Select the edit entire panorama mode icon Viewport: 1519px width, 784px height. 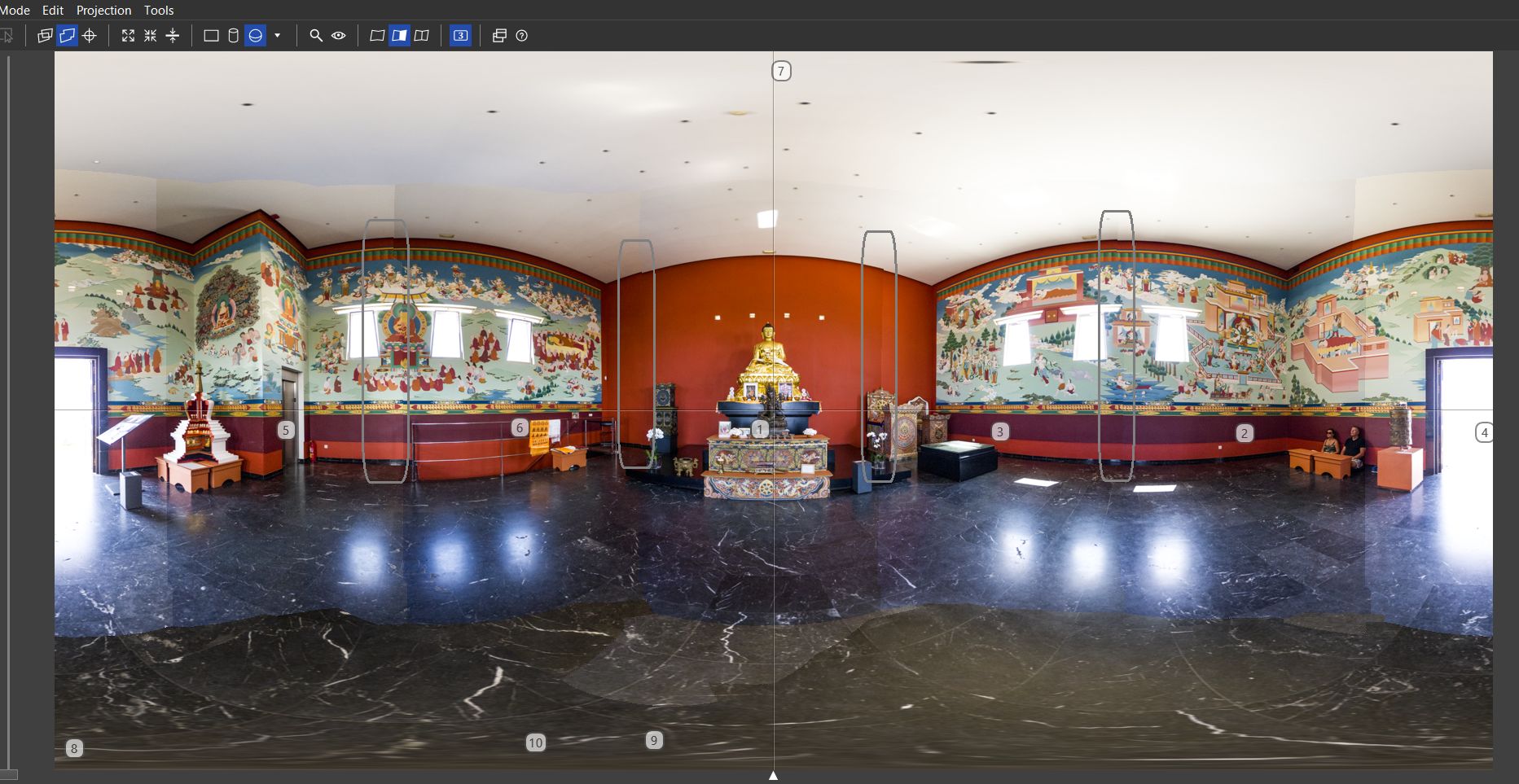(67, 36)
